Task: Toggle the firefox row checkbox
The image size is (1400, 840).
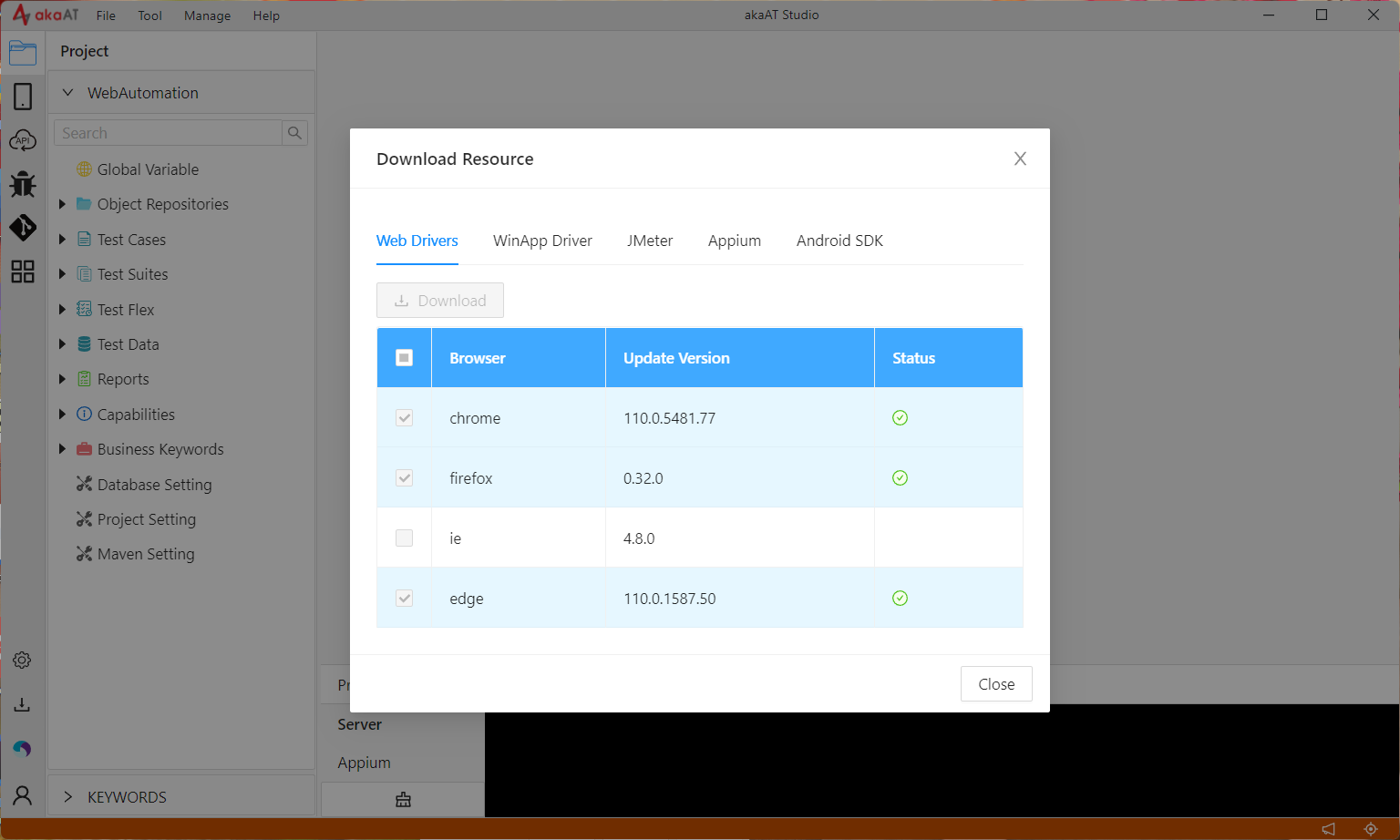Action: (x=404, y=478)
